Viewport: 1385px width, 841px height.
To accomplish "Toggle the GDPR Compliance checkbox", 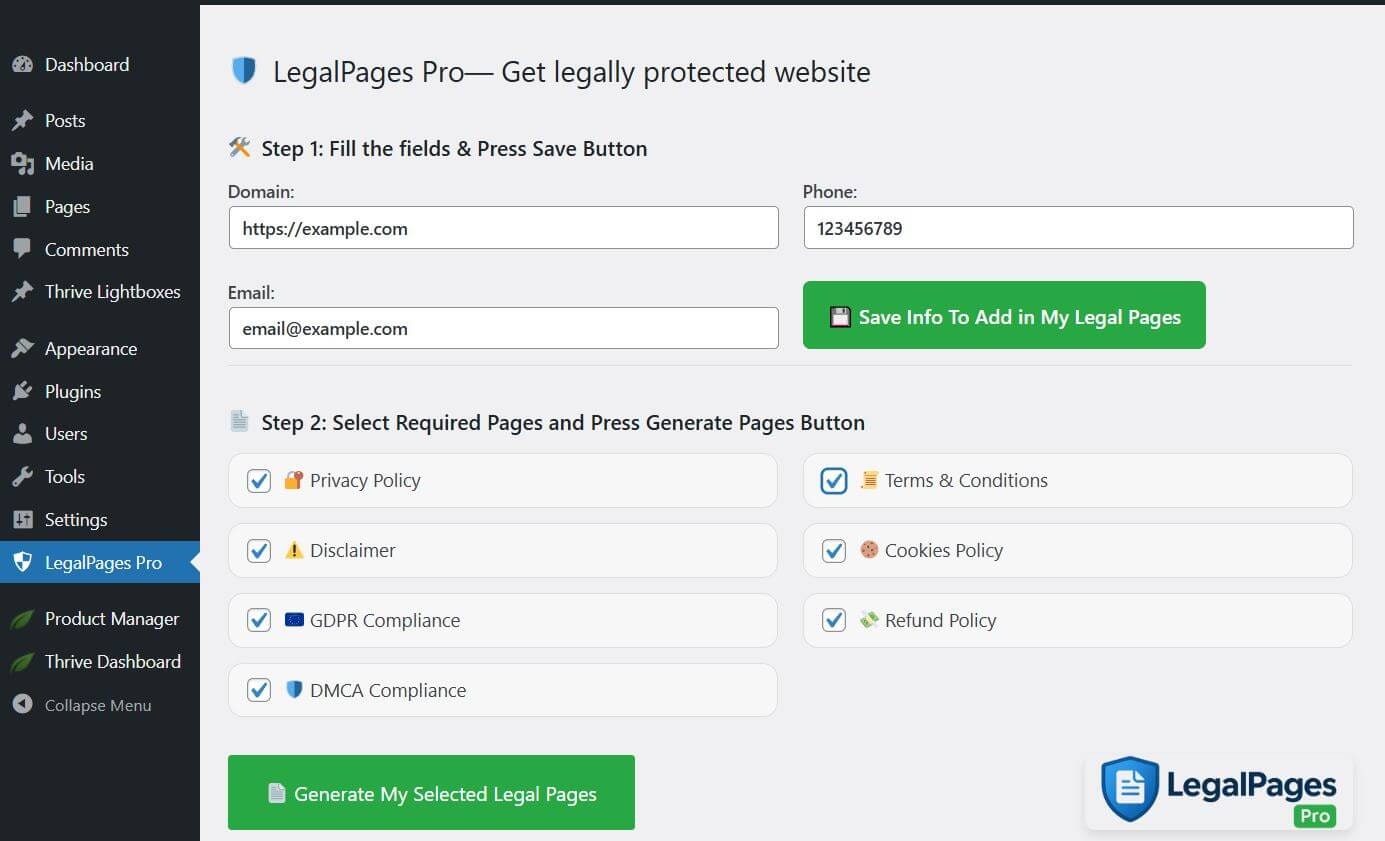I will pyautogui.click(x=258, y=620).
